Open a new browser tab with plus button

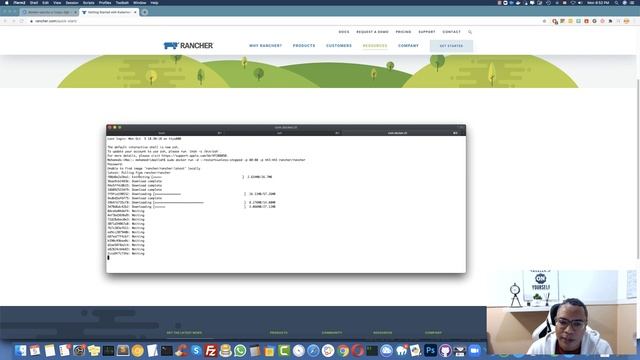(144, 12)
